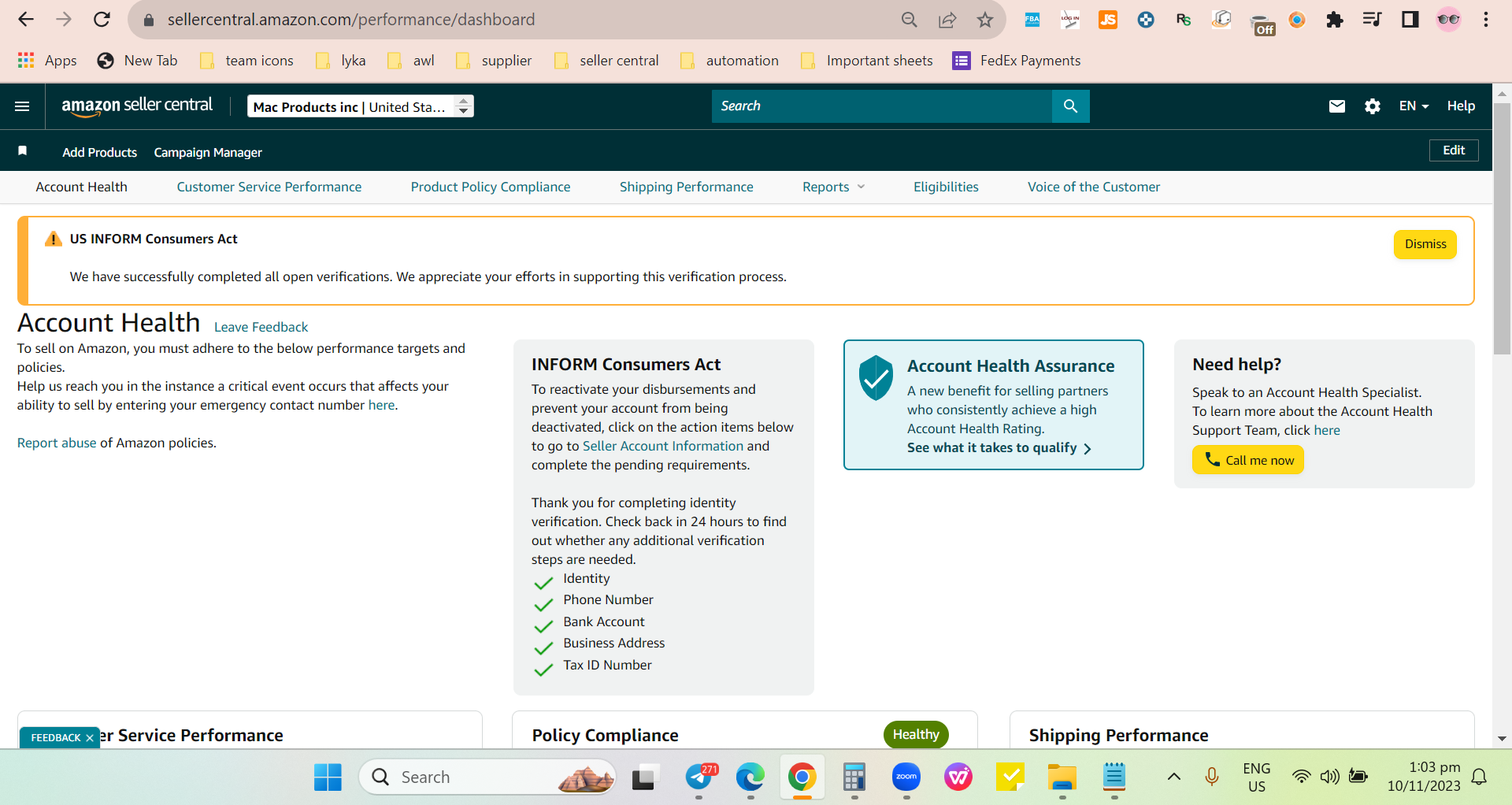Screen dimensions: 1512x805
Task: Open the Calculator from the taskbar
Action: click(854, 777)
